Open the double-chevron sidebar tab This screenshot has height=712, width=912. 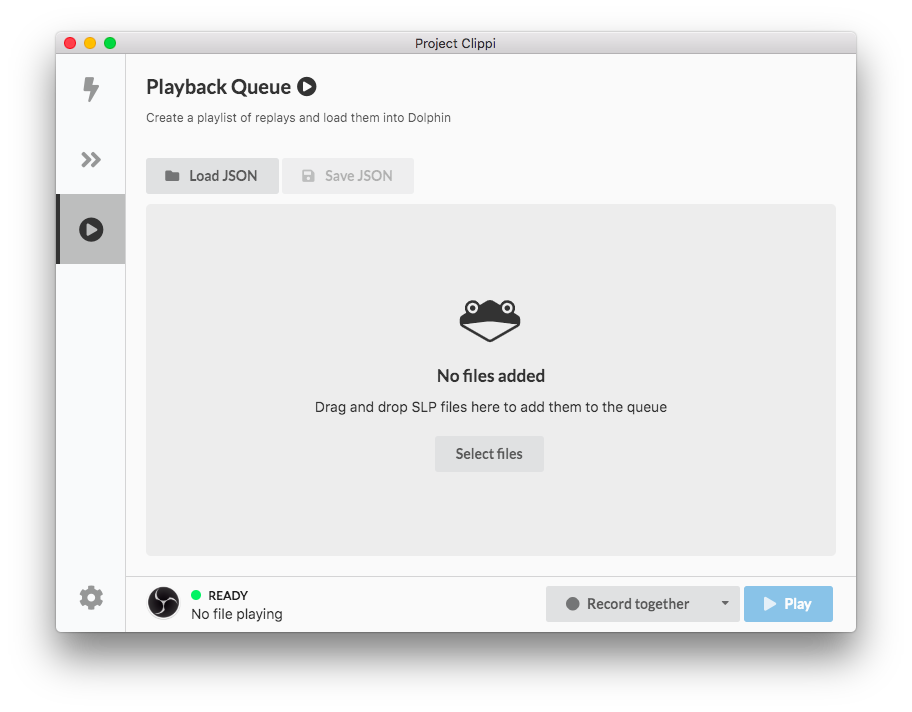(91, 159)
